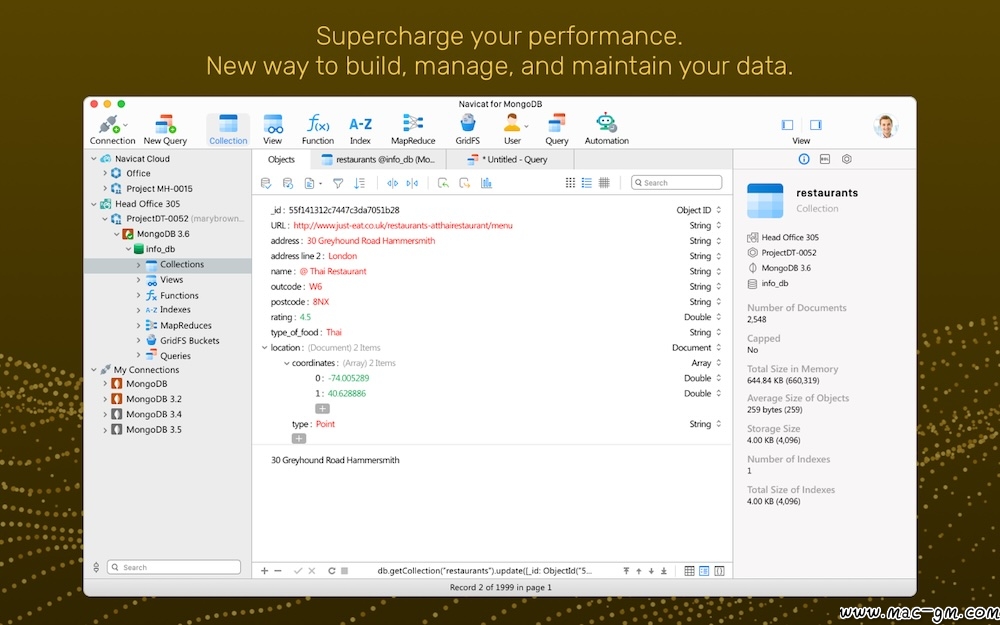Click the just-eat URL value

pos(403,225)
